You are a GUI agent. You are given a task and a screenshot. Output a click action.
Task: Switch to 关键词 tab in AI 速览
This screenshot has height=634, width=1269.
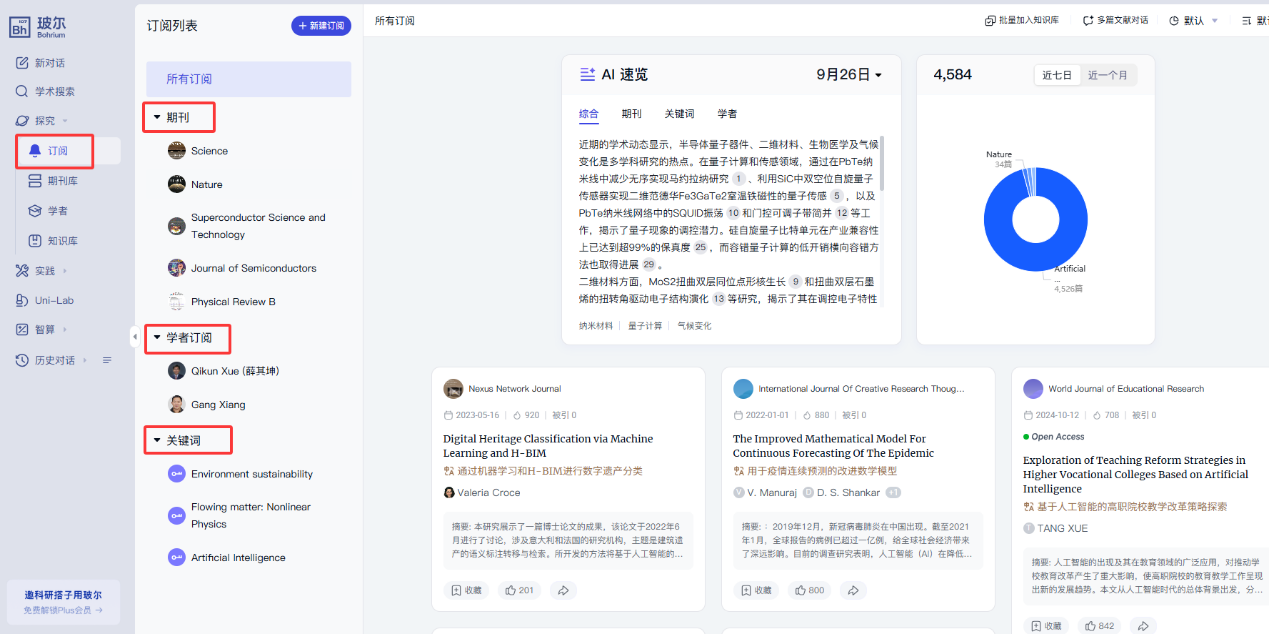[679, 114]
